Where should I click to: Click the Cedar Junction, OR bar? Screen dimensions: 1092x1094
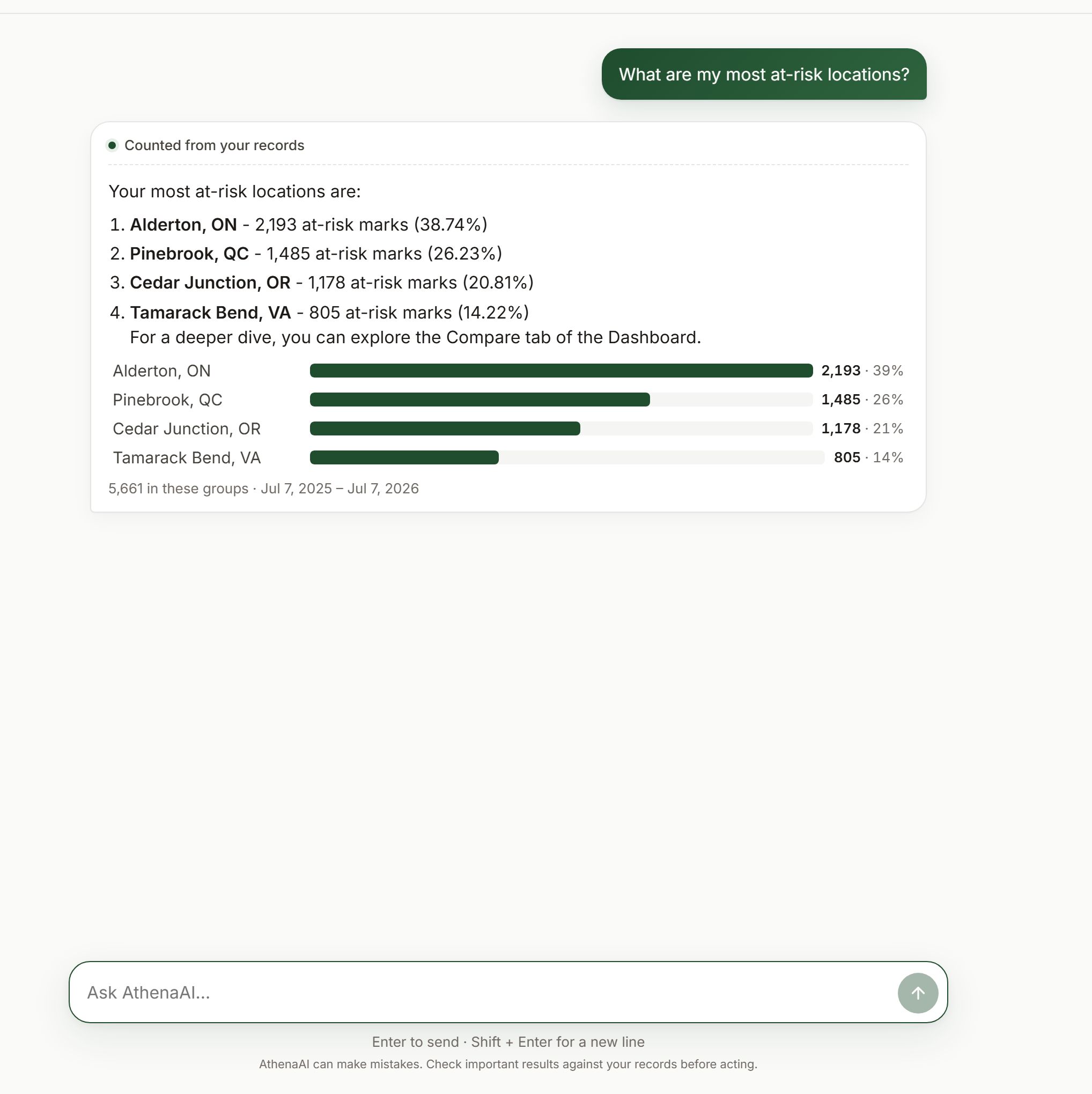[x=560, y=428]
